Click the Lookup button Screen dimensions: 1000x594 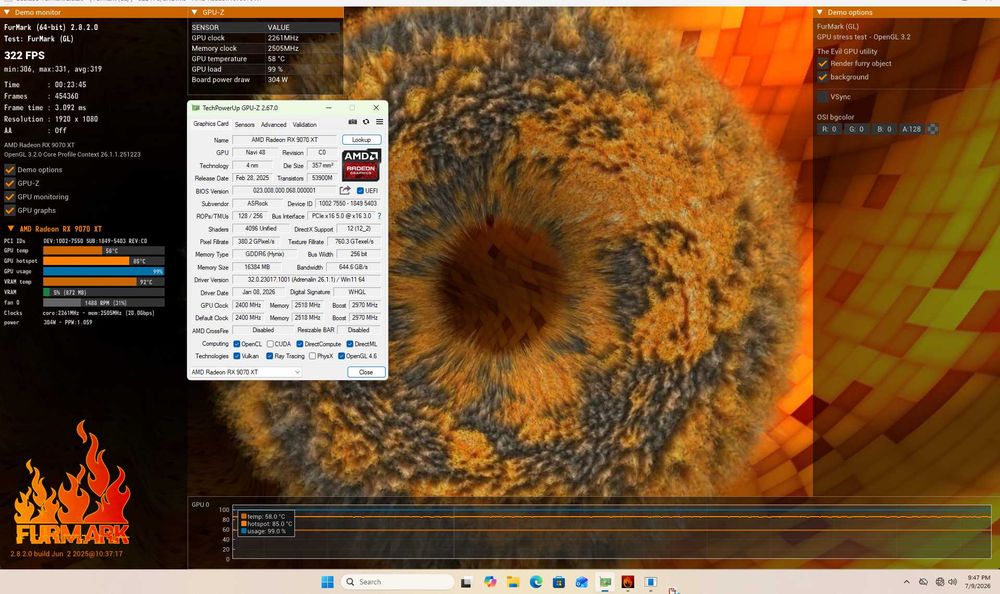point(362,139)
